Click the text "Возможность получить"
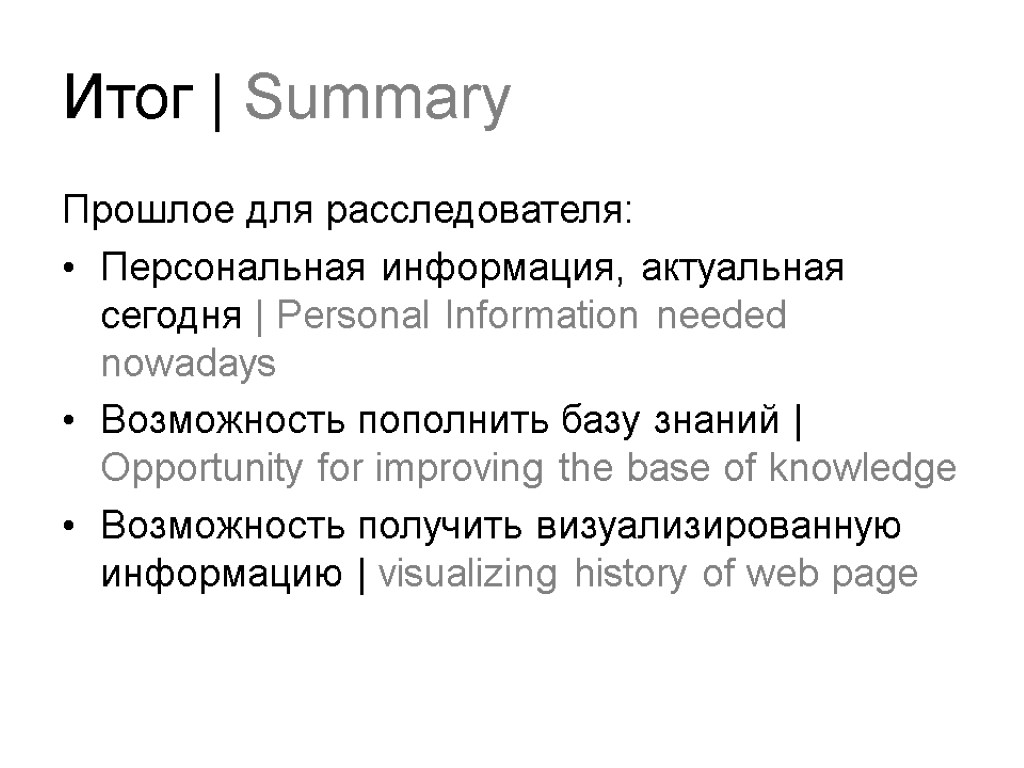The height and width of the screenshot is (768, 1024). tap(297, 526)
